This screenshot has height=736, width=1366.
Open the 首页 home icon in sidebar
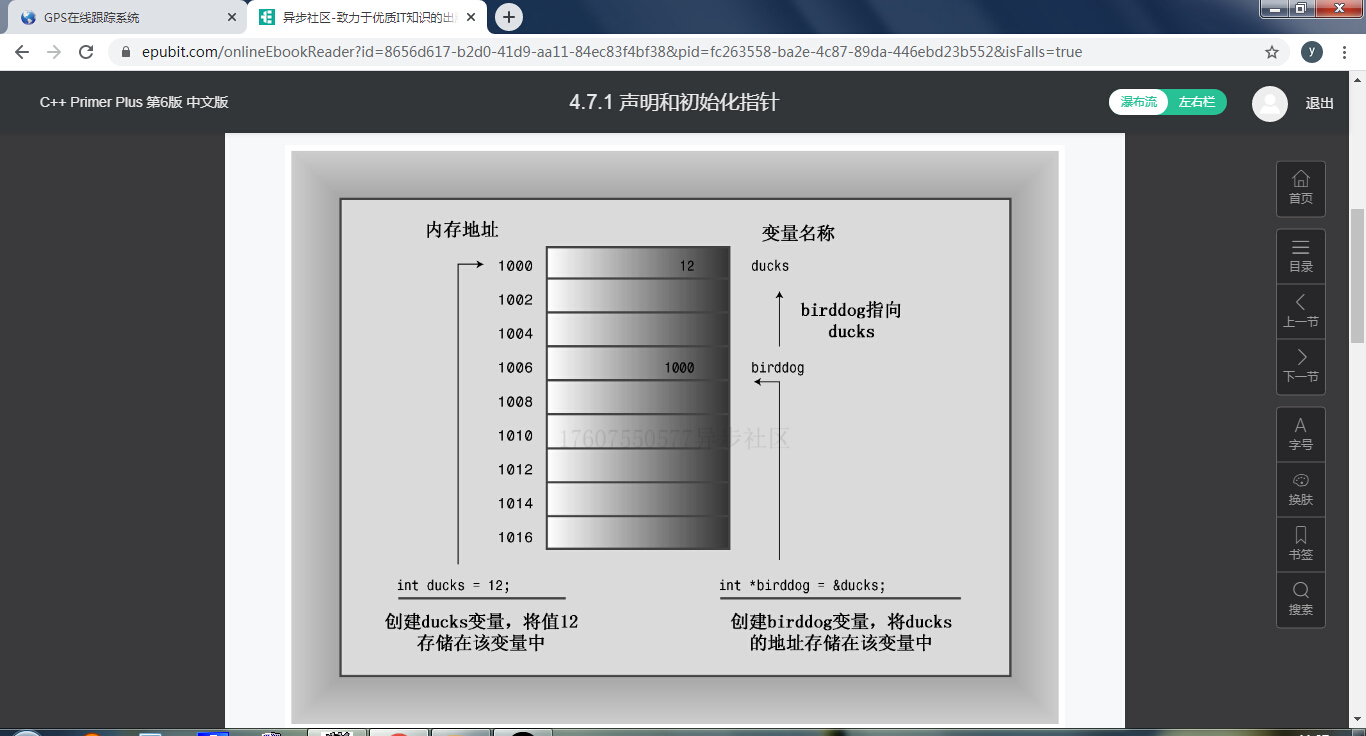tap(1300, 188)
